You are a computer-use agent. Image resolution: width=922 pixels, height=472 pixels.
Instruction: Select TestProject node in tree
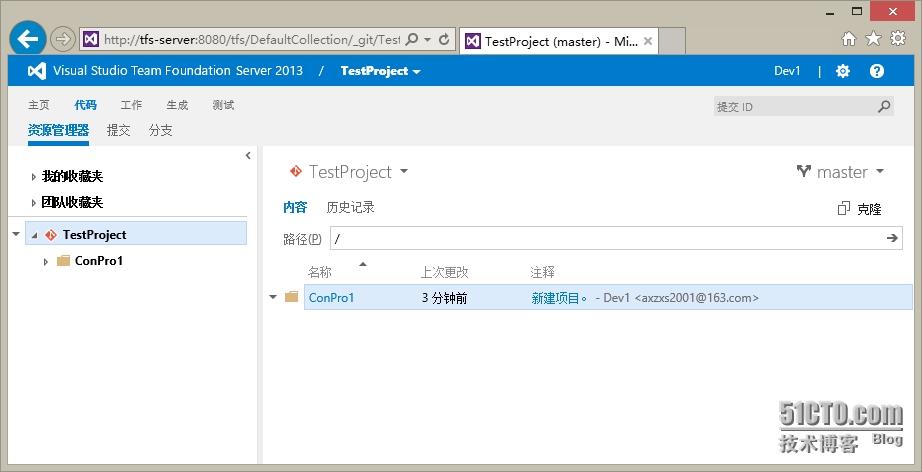pyautogui.click(x=95, y=235)
